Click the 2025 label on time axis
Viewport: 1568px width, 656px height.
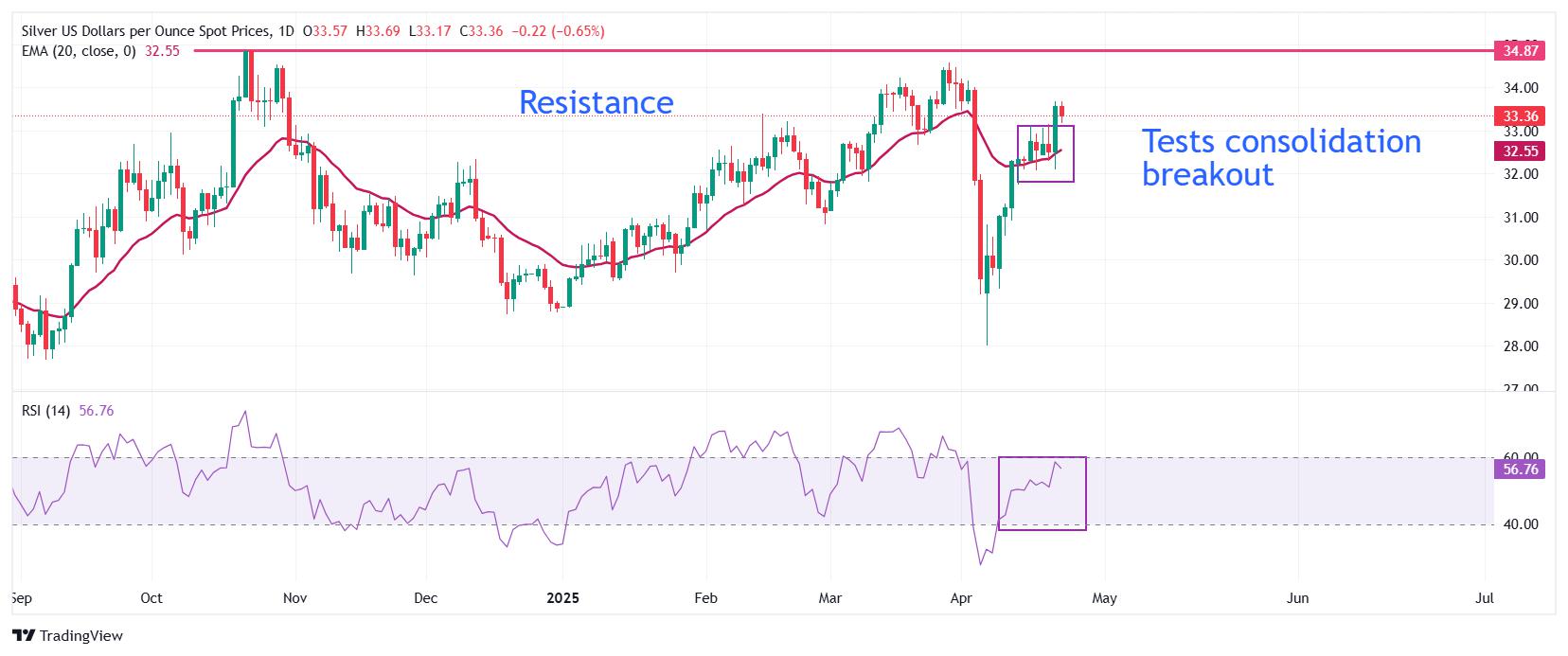(562, 598)
